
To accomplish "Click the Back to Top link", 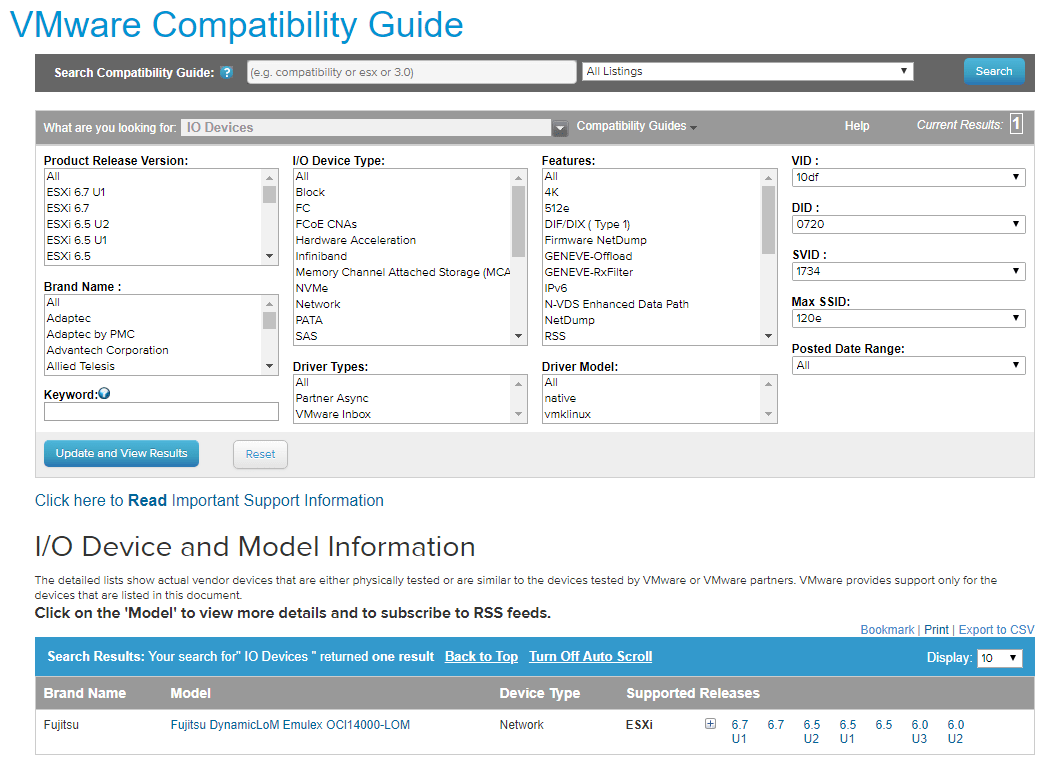I will click(481, 656).
